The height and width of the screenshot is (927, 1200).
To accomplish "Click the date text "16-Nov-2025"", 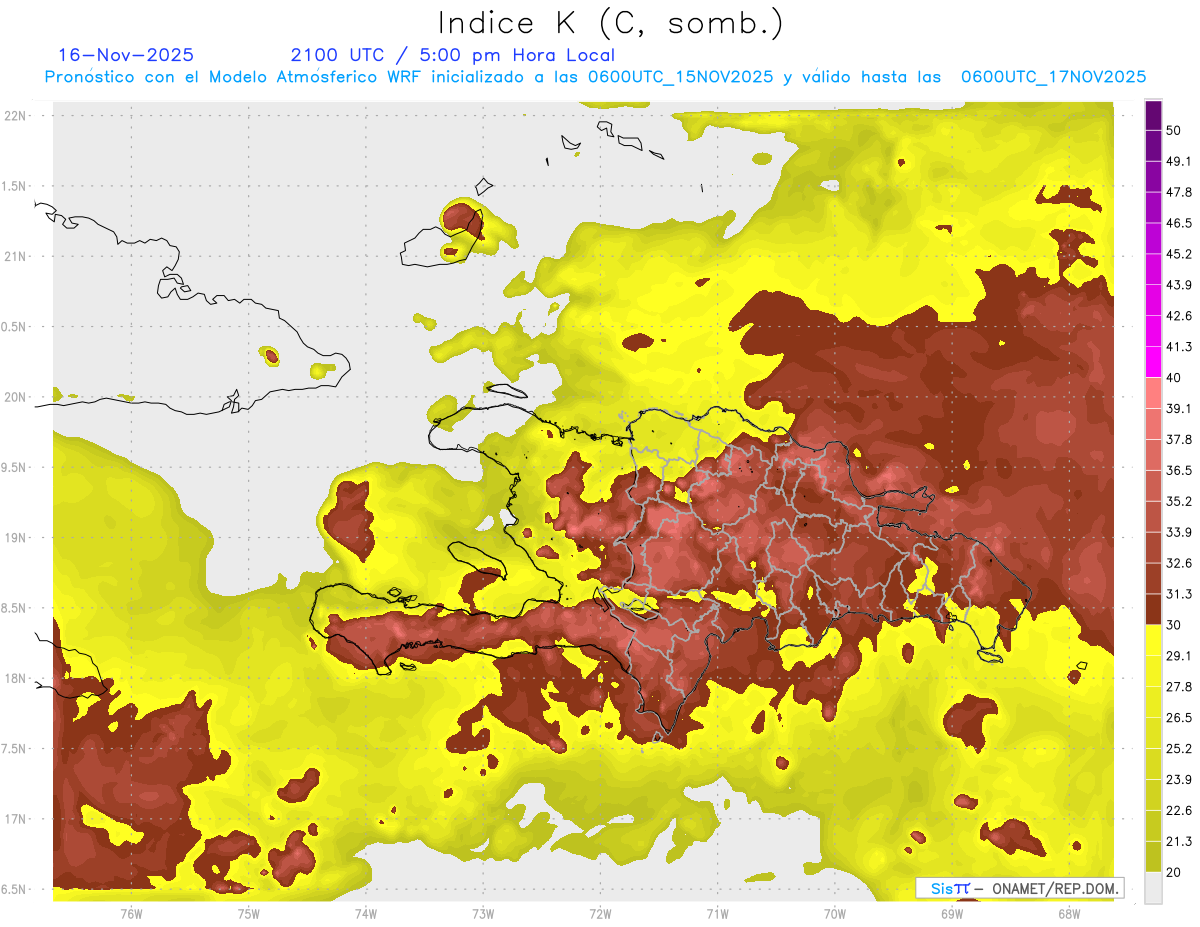I will (127, 55).
